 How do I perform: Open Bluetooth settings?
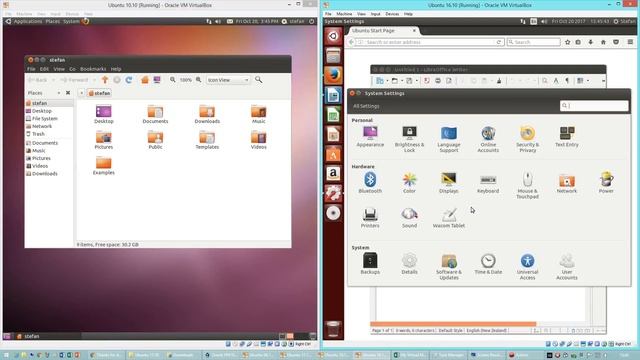370,182
